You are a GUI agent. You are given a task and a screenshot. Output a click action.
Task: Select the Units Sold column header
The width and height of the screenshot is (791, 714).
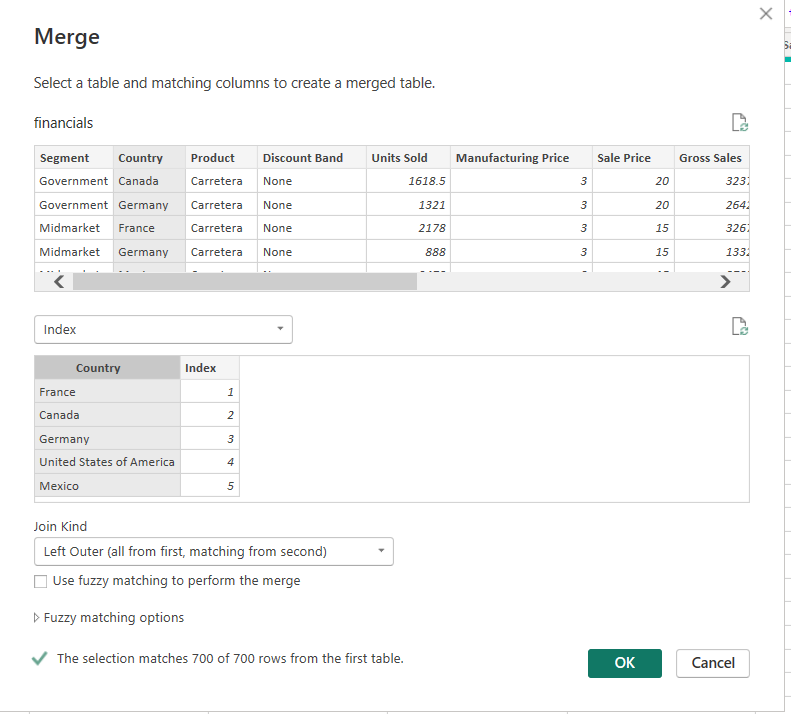coord(408,158)
